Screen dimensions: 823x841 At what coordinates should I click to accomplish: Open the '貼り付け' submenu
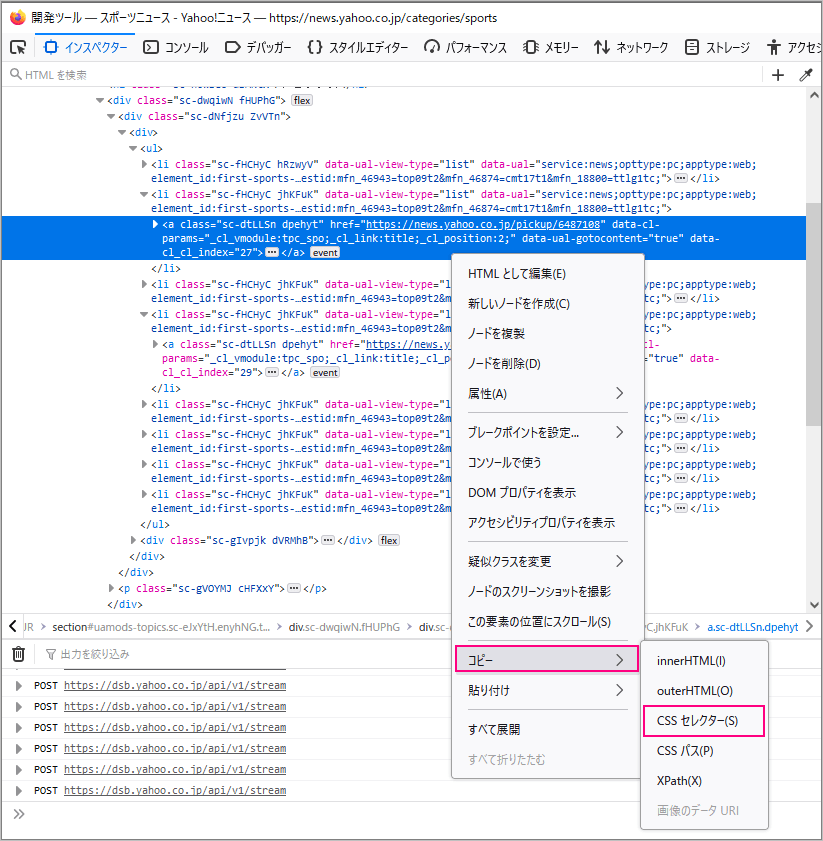548,690
